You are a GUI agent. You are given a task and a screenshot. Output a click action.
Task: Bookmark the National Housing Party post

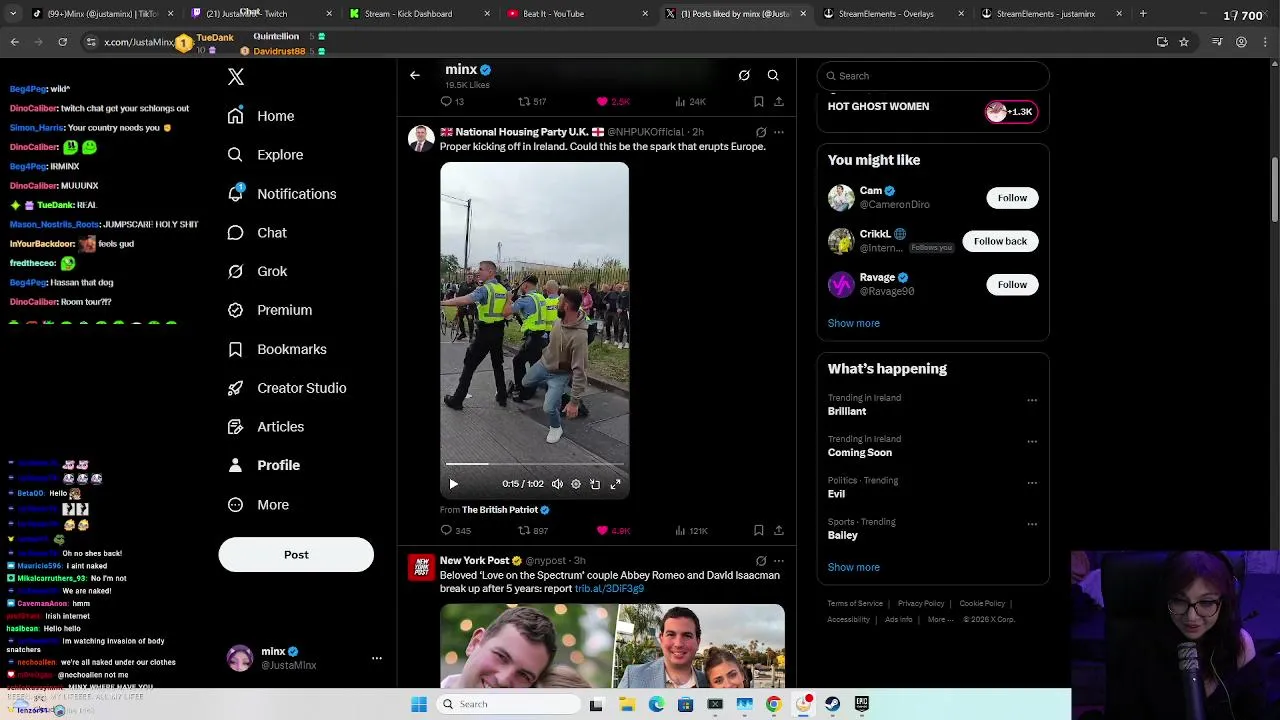point(759,530)
